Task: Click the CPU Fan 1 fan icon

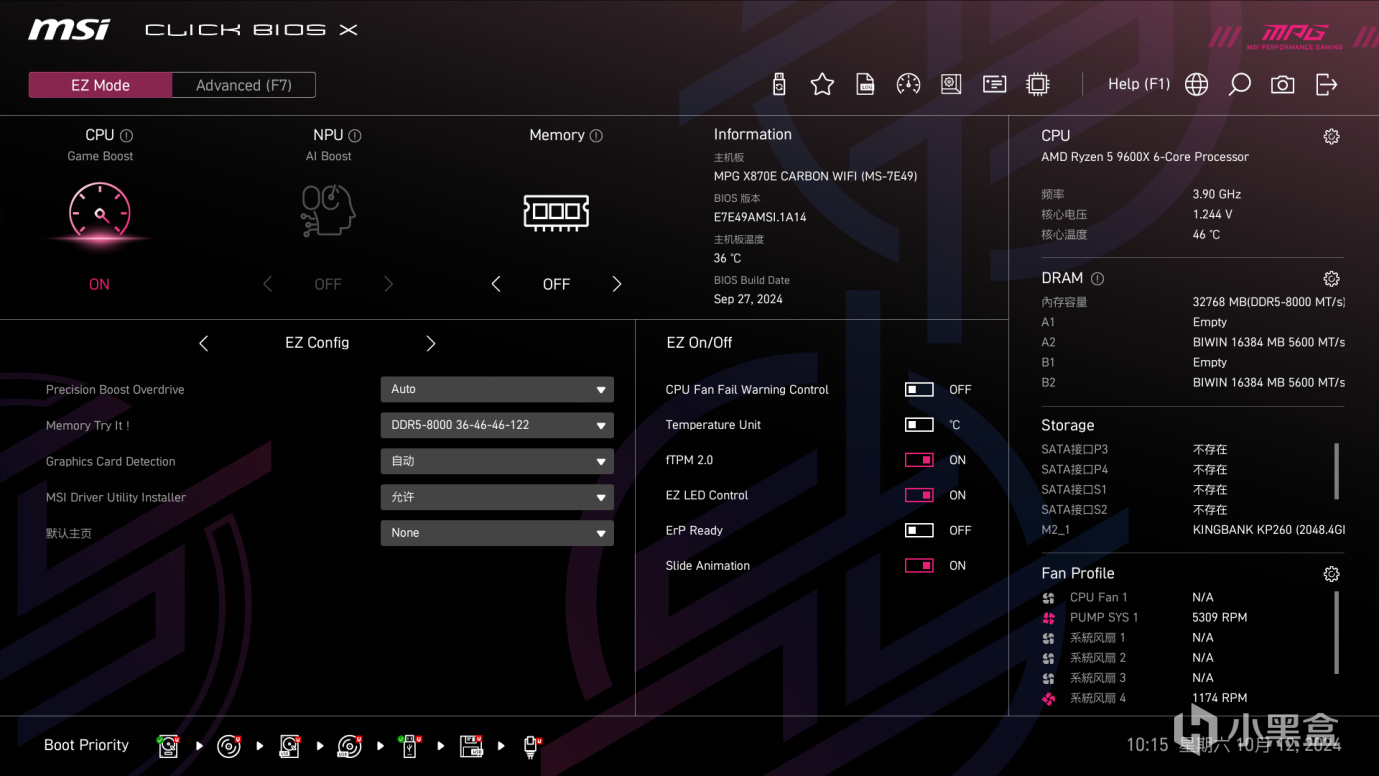Action: pyautogui.click(x=1049, y=598)
